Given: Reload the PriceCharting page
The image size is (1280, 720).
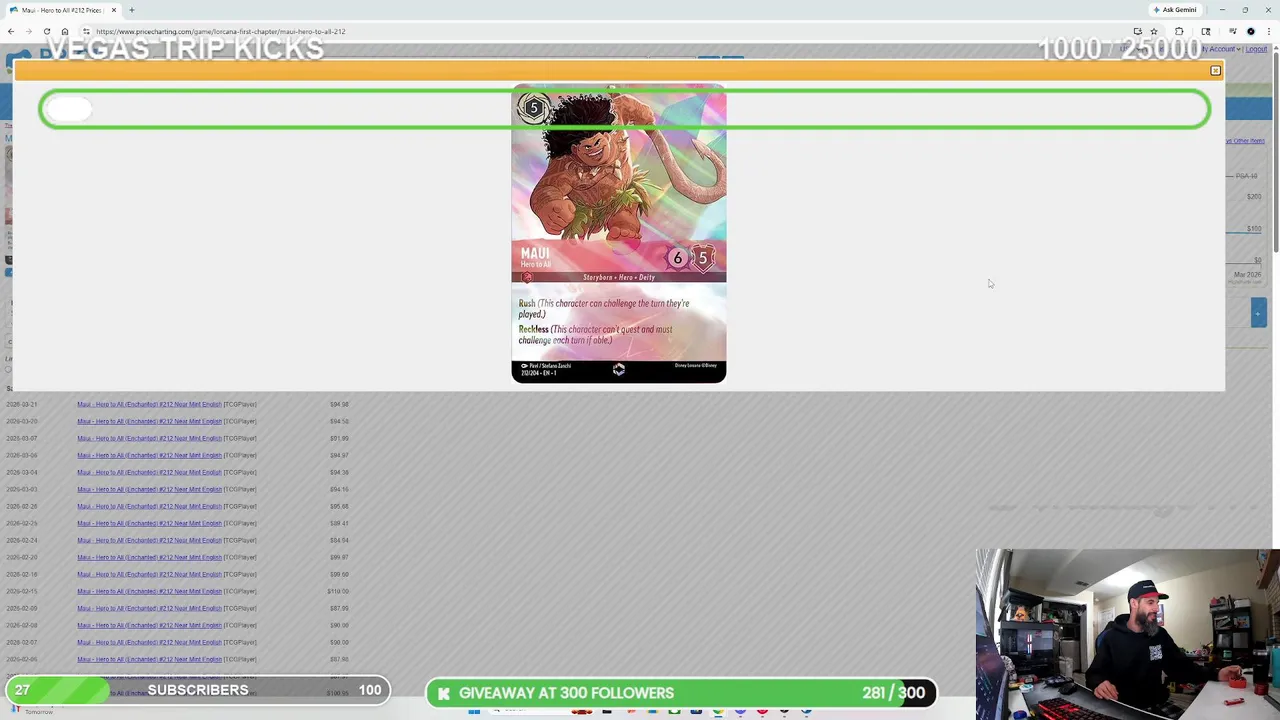Looking at the screenshot, I should click(x=47, y=31).
